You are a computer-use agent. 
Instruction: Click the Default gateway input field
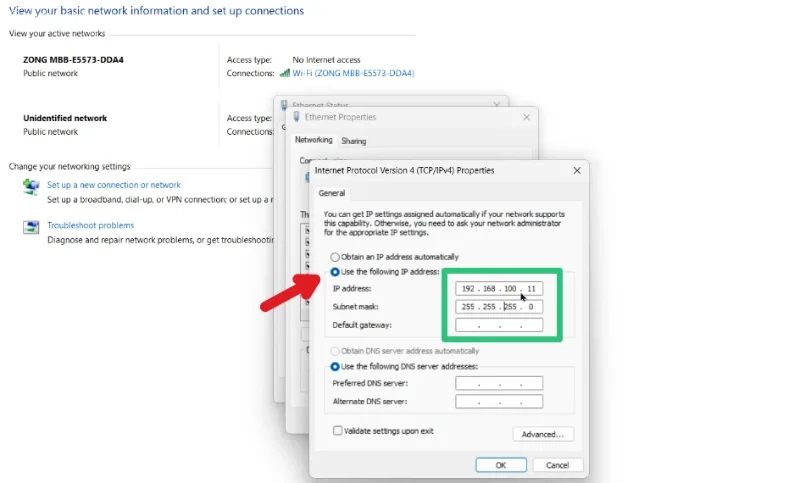pyautogui.click(x=499, y=325)
